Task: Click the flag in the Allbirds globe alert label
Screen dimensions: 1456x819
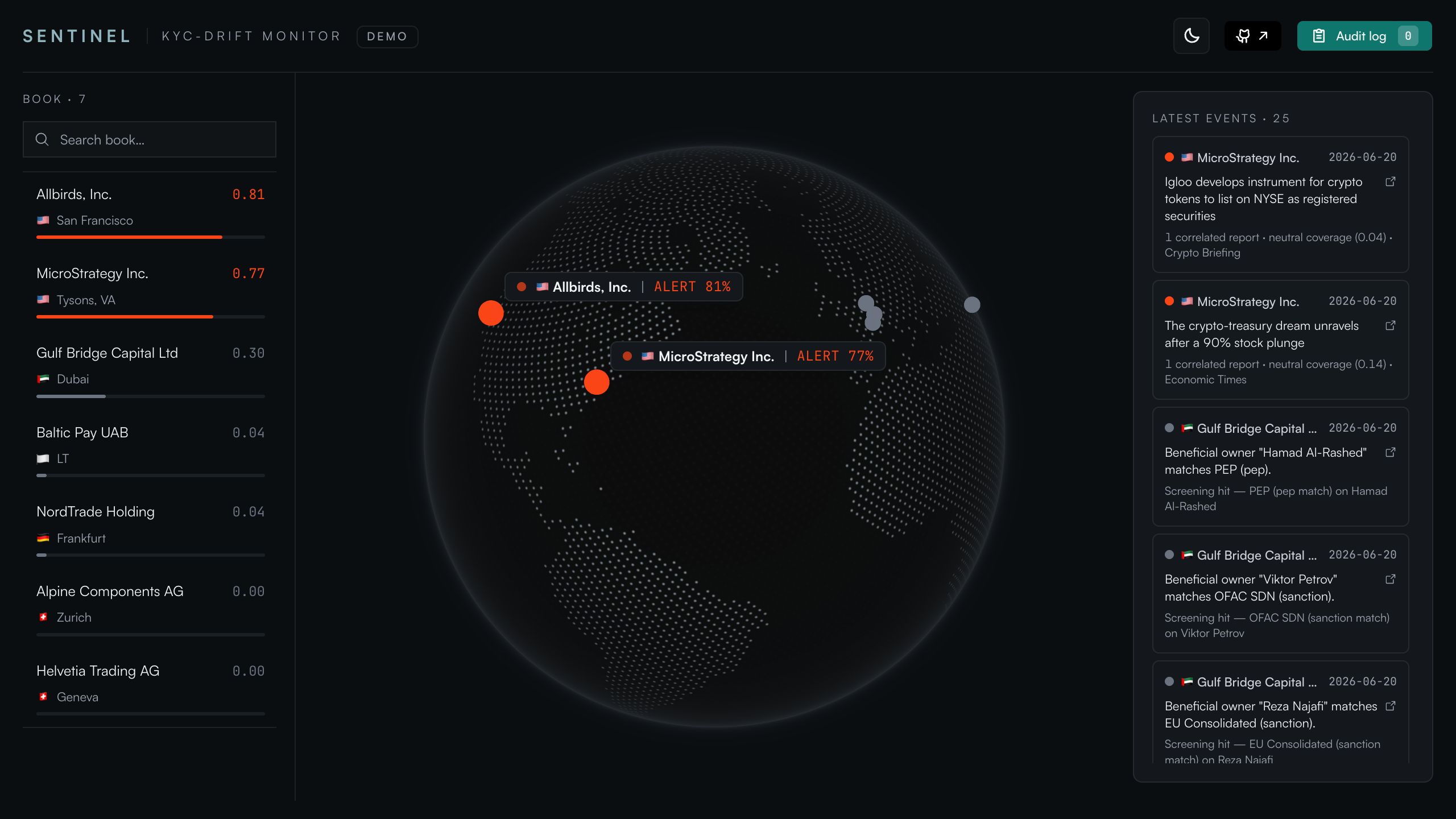Action: coord(543,287)
